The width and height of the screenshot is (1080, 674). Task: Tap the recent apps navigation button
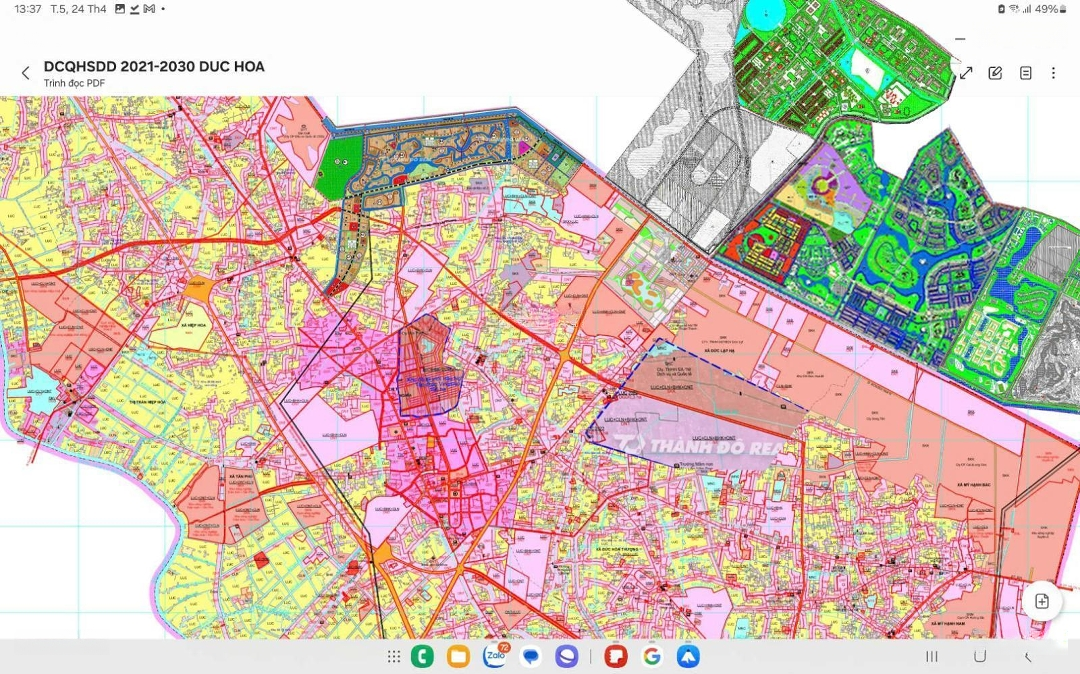(x=932, y=657)
